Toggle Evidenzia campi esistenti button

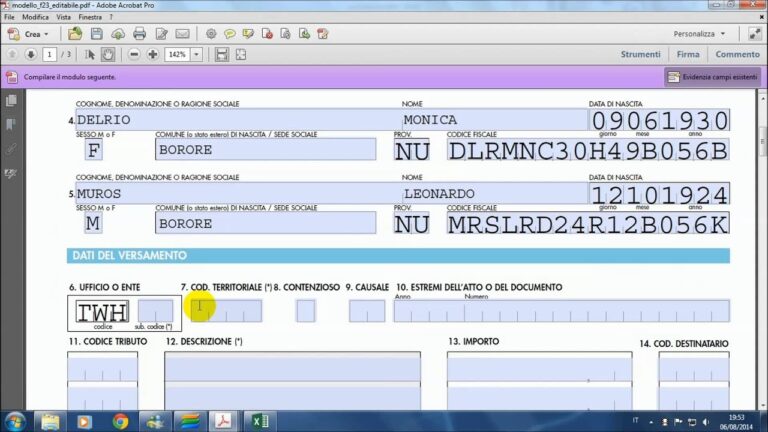click(713, 77)
